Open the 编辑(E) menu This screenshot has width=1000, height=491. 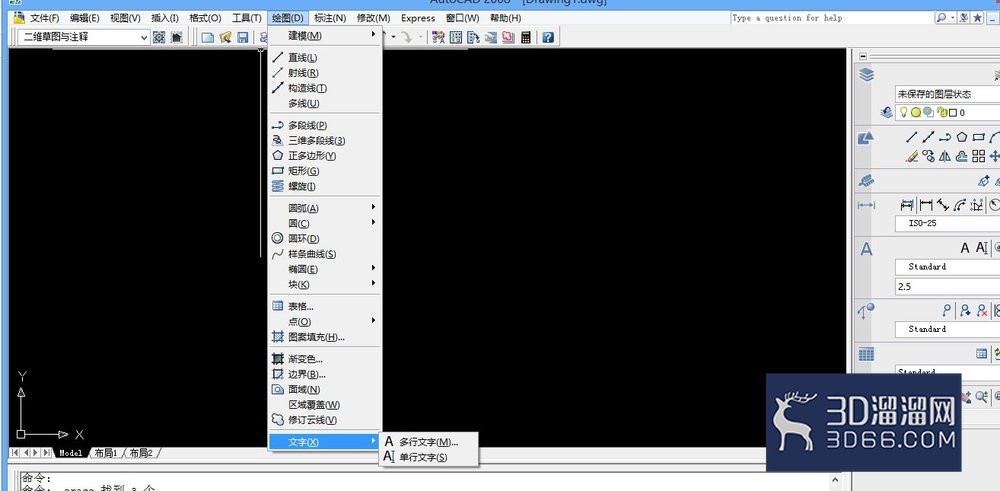84,18
